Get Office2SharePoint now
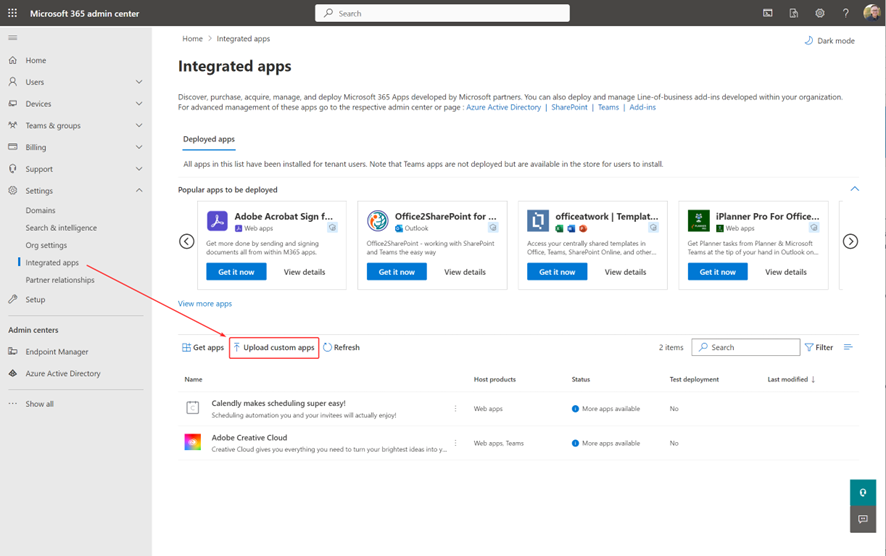 397,272
